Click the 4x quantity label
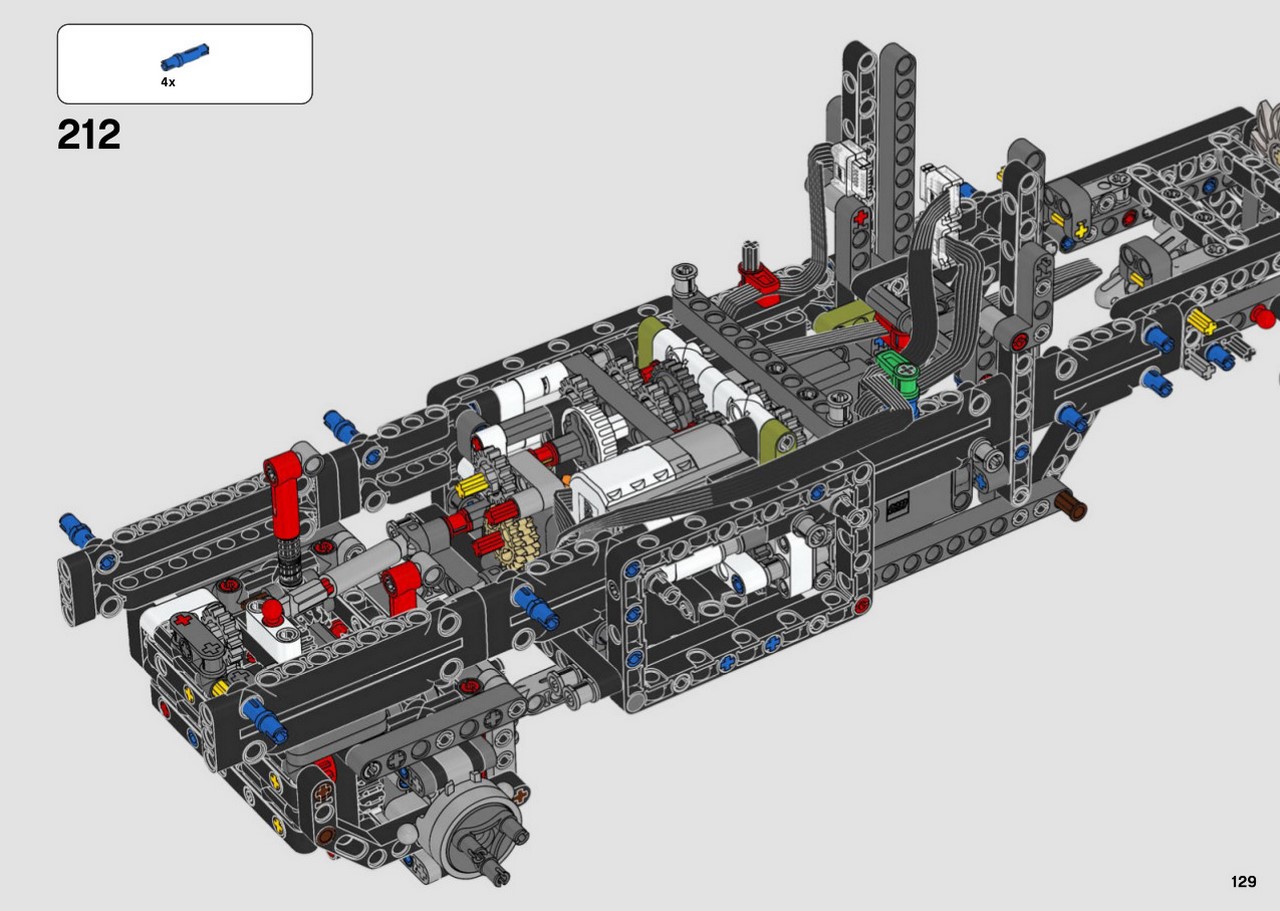The image size is (1280, 911). point(168,82)
